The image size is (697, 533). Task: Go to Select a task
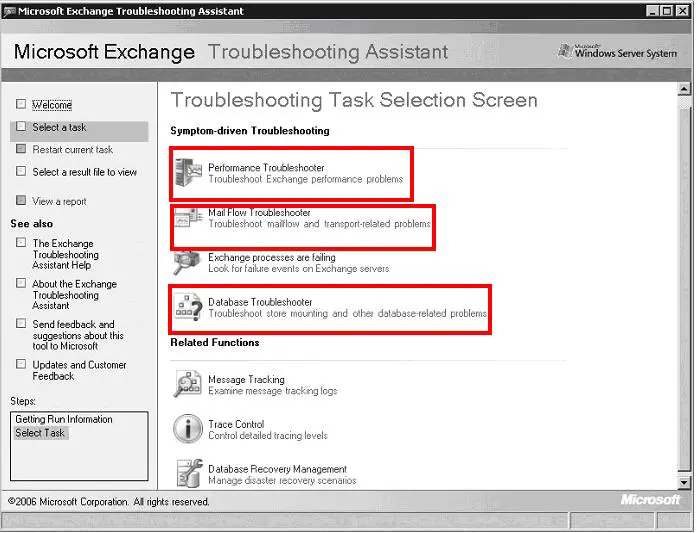coord(59,127)
